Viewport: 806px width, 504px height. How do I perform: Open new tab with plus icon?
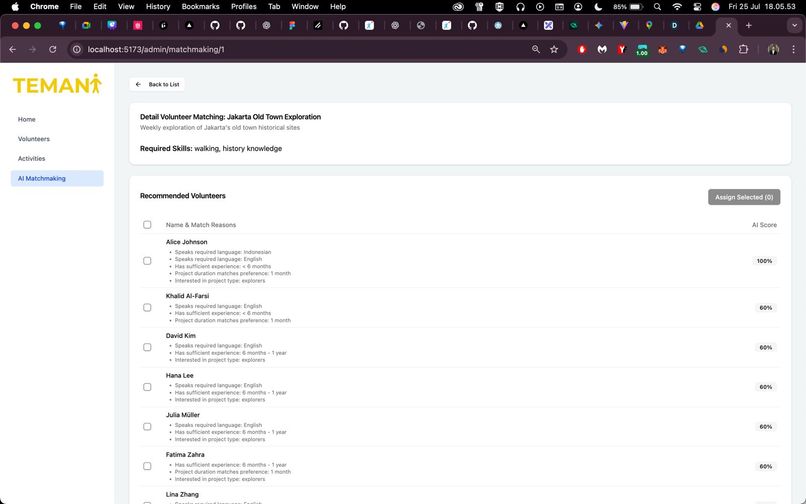[x=748, y=25]
